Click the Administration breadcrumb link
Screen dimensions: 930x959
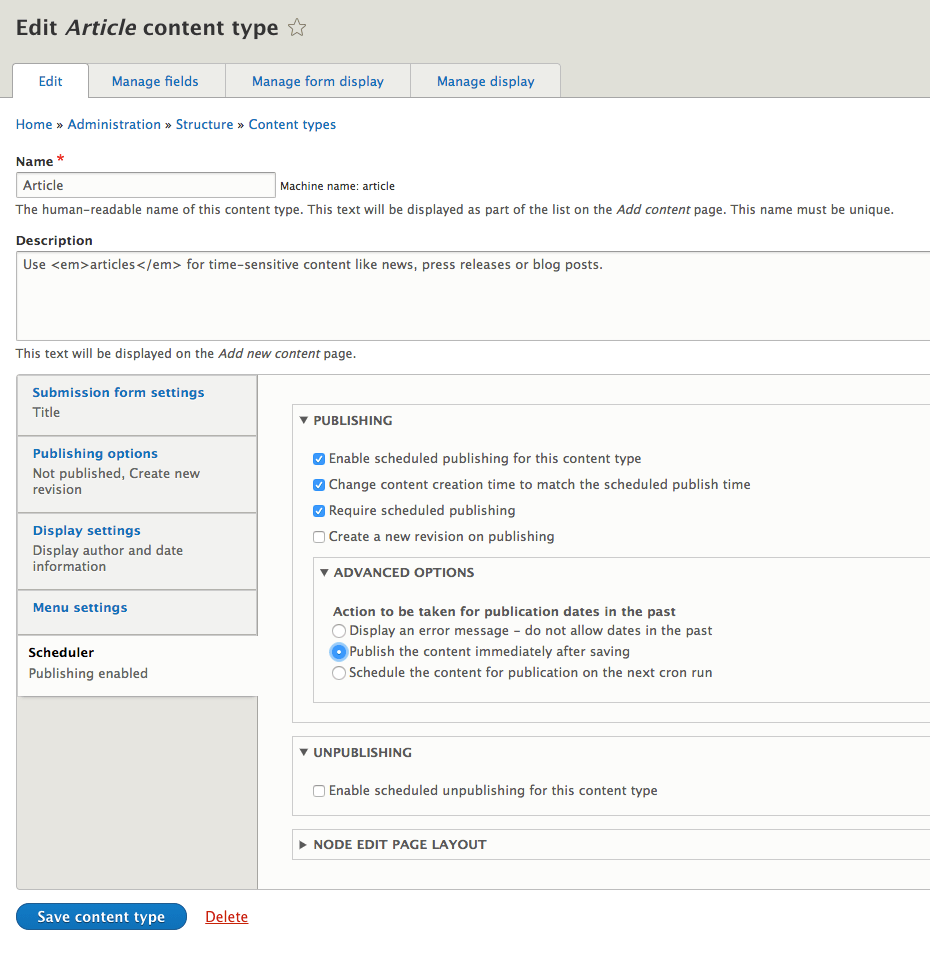click(x=114, y=124)
